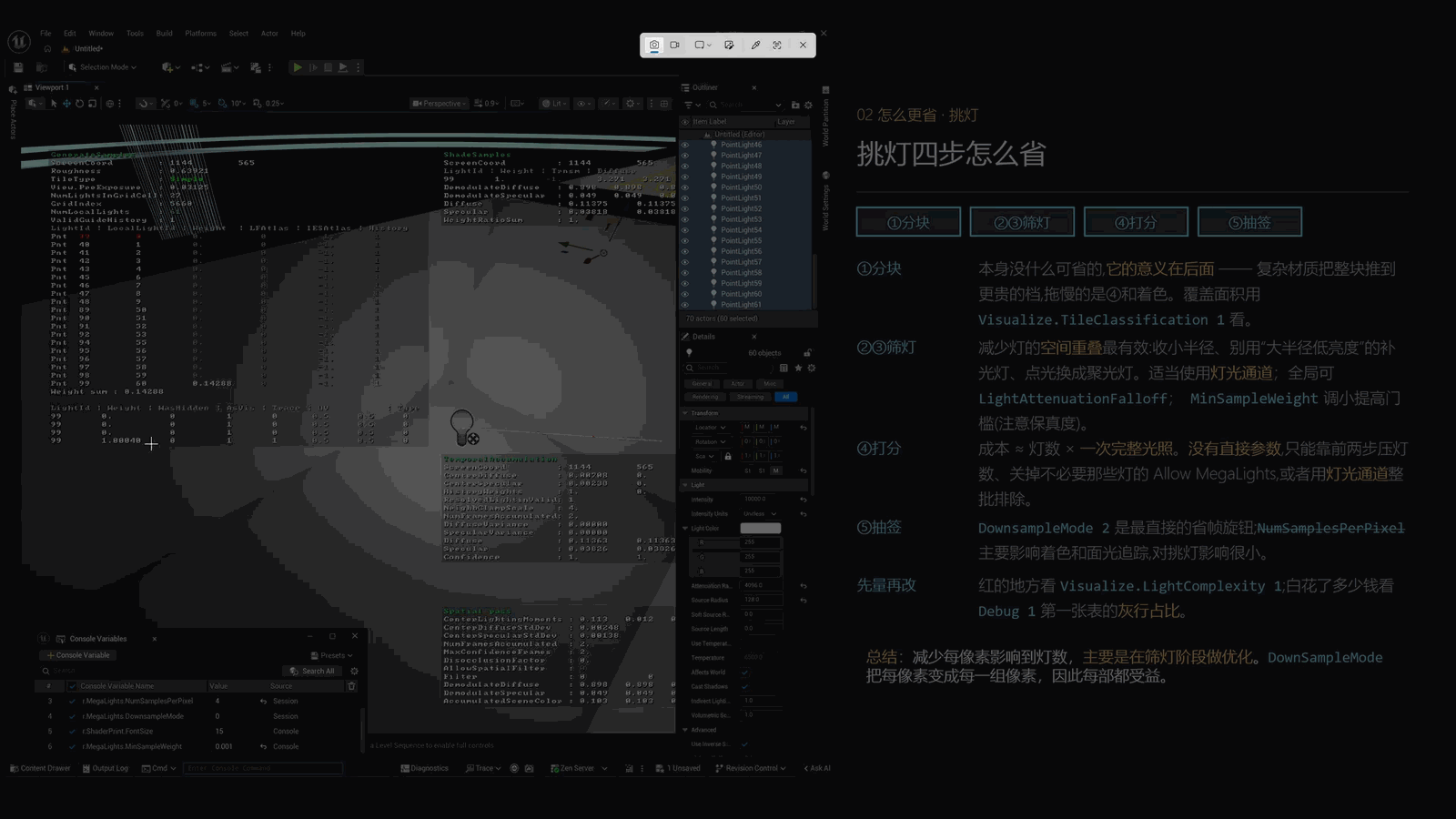1456x819 pixels.
Task: Select PointLight55 in the Outliner
Action: [741, 240]
